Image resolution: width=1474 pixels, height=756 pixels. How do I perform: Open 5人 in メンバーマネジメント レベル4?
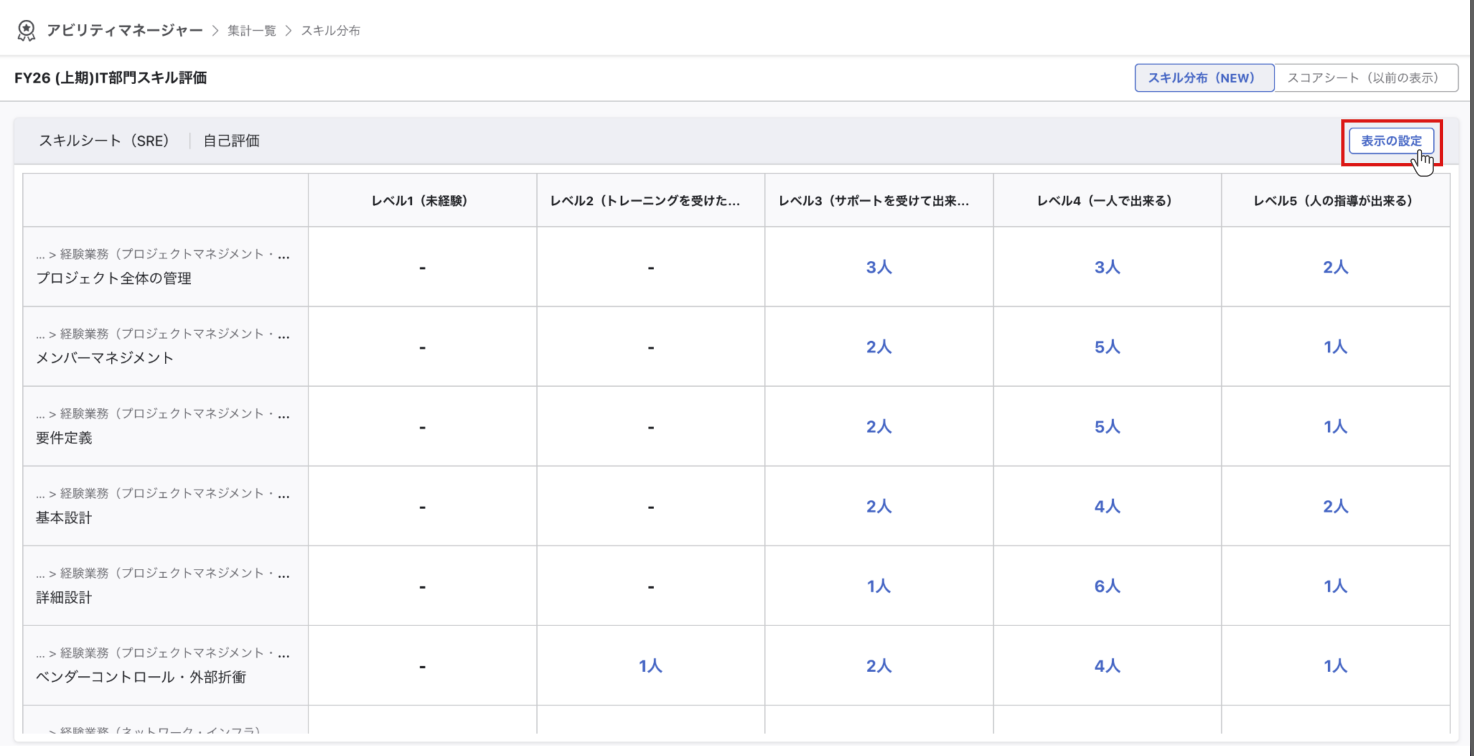[x=1107, y=347]
